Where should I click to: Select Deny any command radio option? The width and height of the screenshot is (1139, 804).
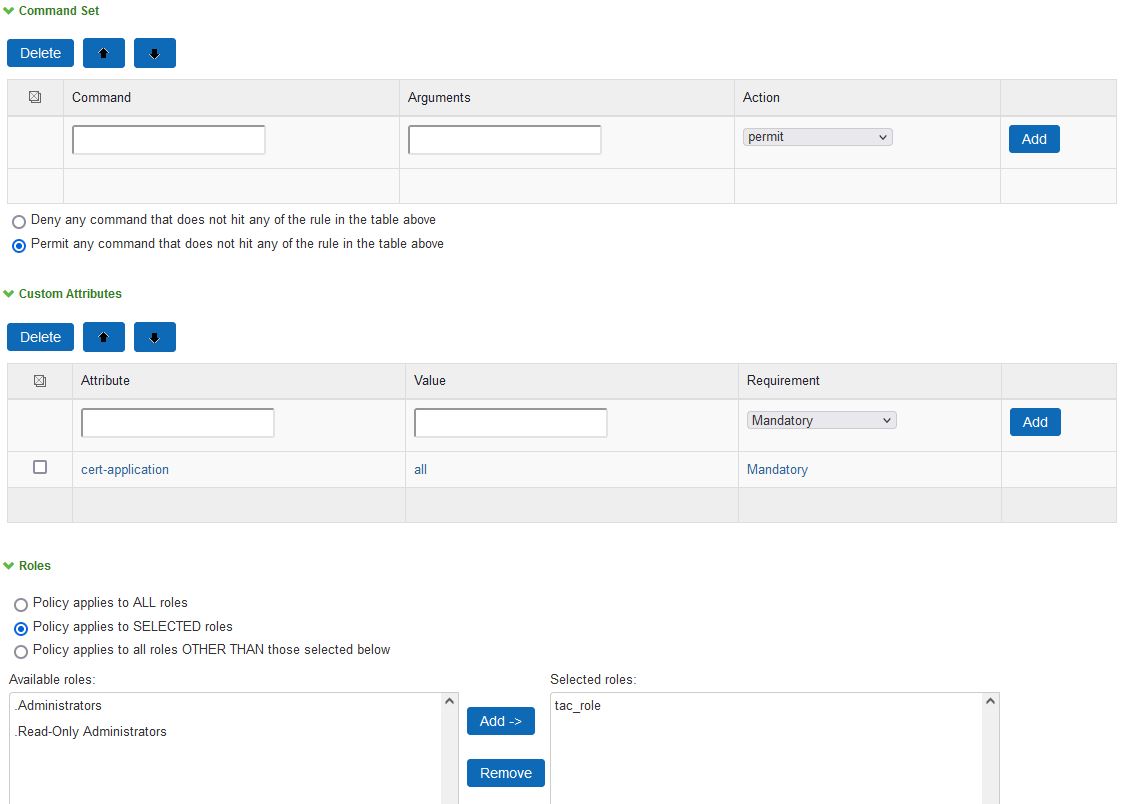tap(19, 222)
